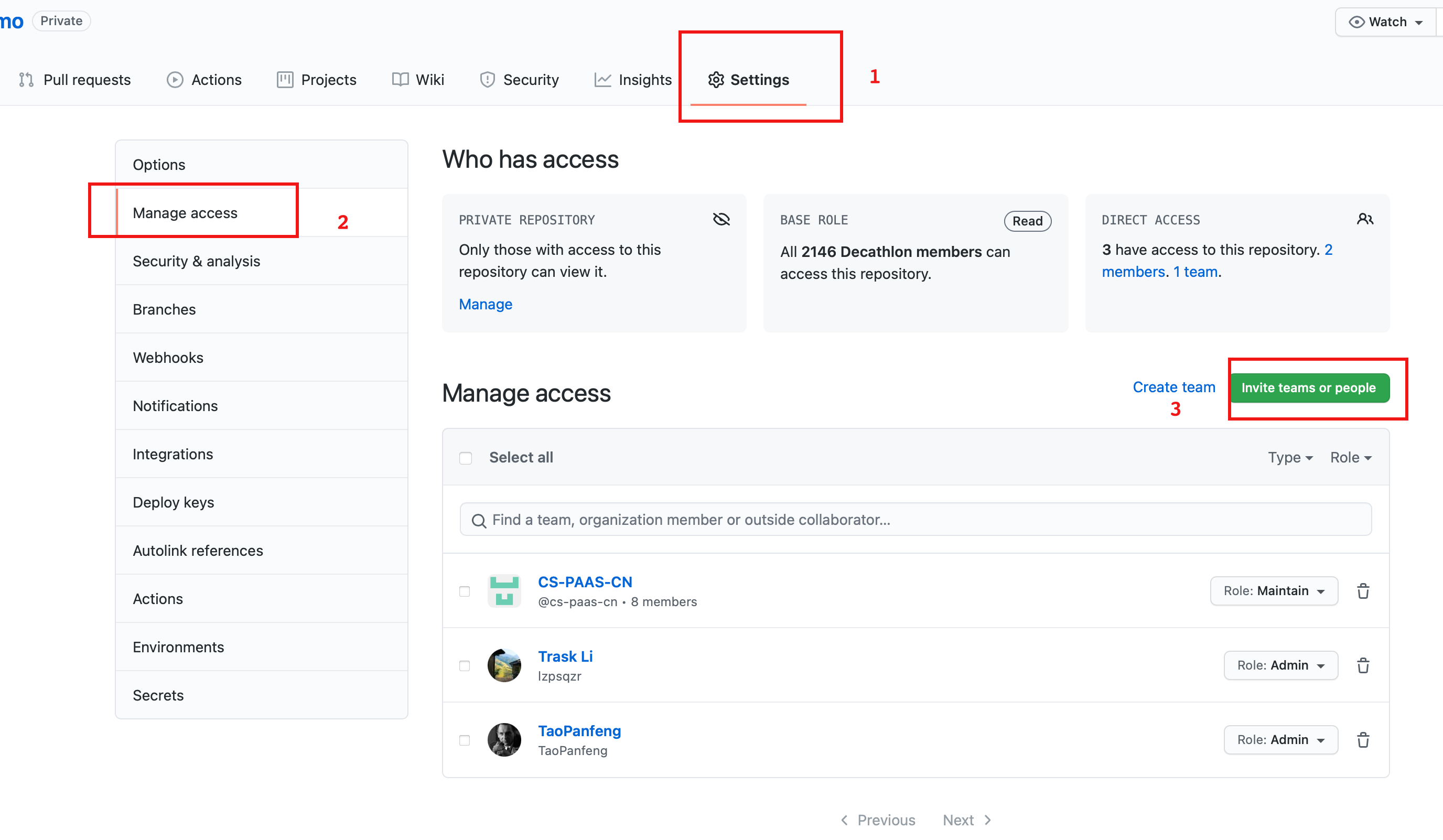
Task: Click the people icon in Direct Access card
Action: pos(1364,219)
